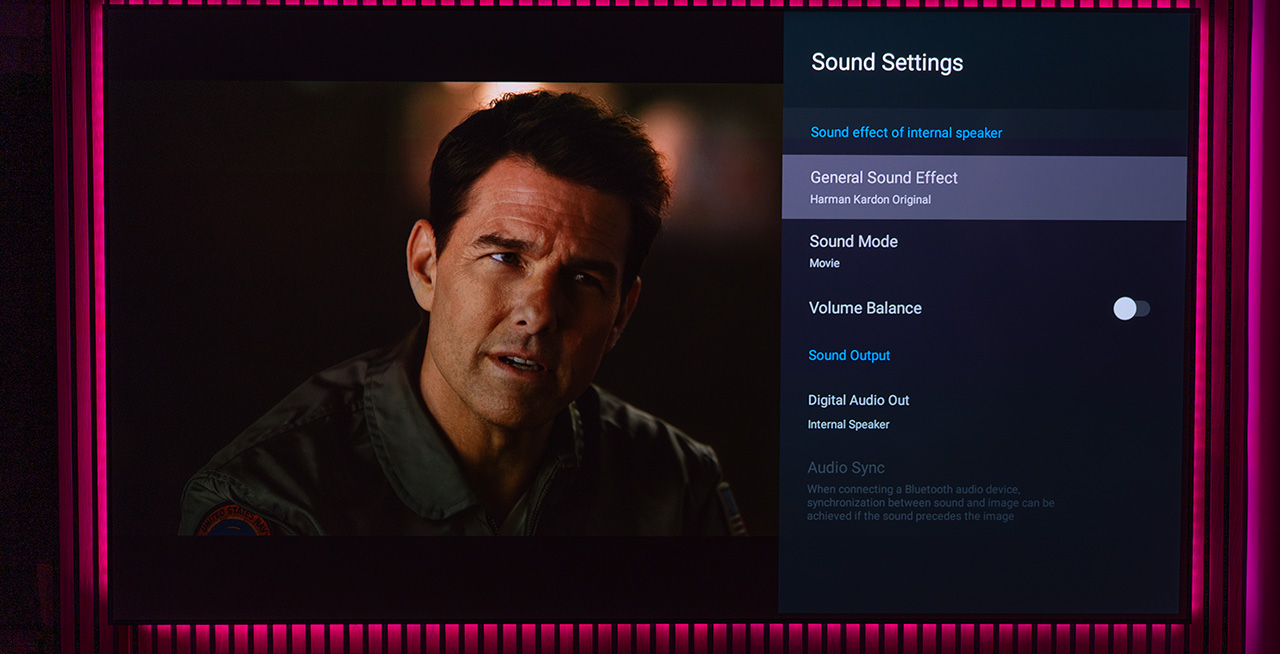This screenshot has width=1280, height=654.
Task: Click the 'Internal Speaker' output value
Action: click(848, 425)
